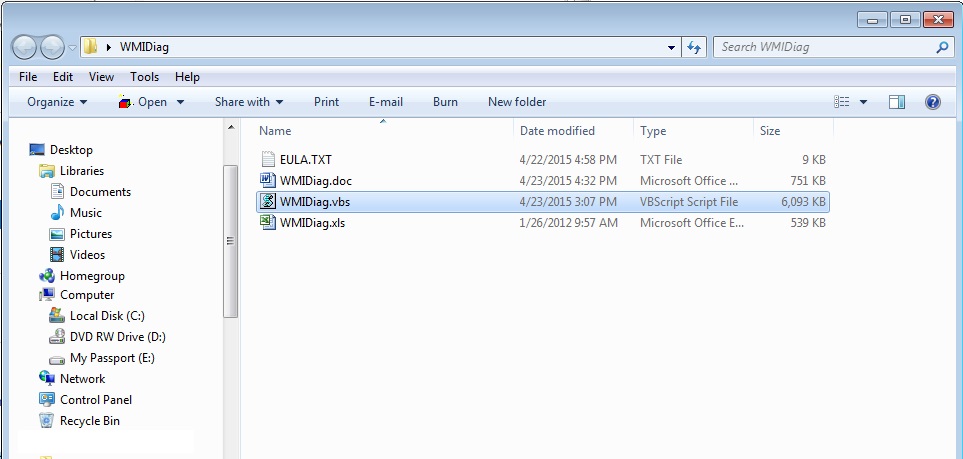Click the WMIDiag.xls file name
The width and height of the screenshot is (963, 459).
pos(313,222)
